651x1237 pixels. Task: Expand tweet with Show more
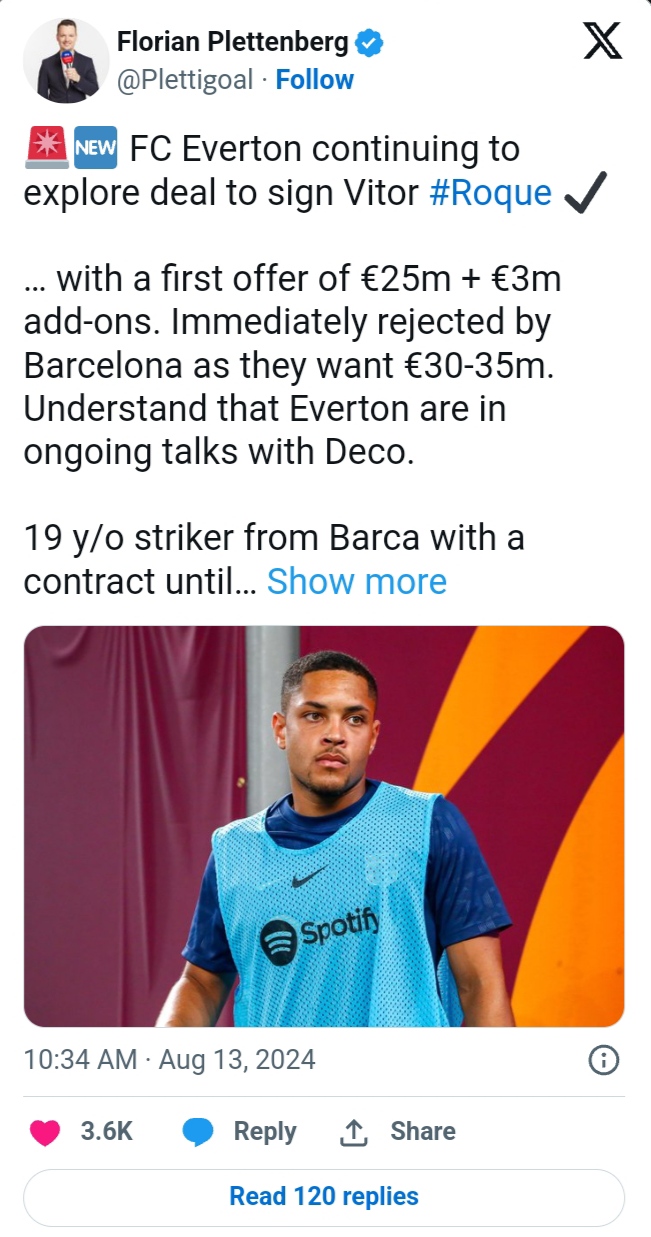click(x=356, y=581)
